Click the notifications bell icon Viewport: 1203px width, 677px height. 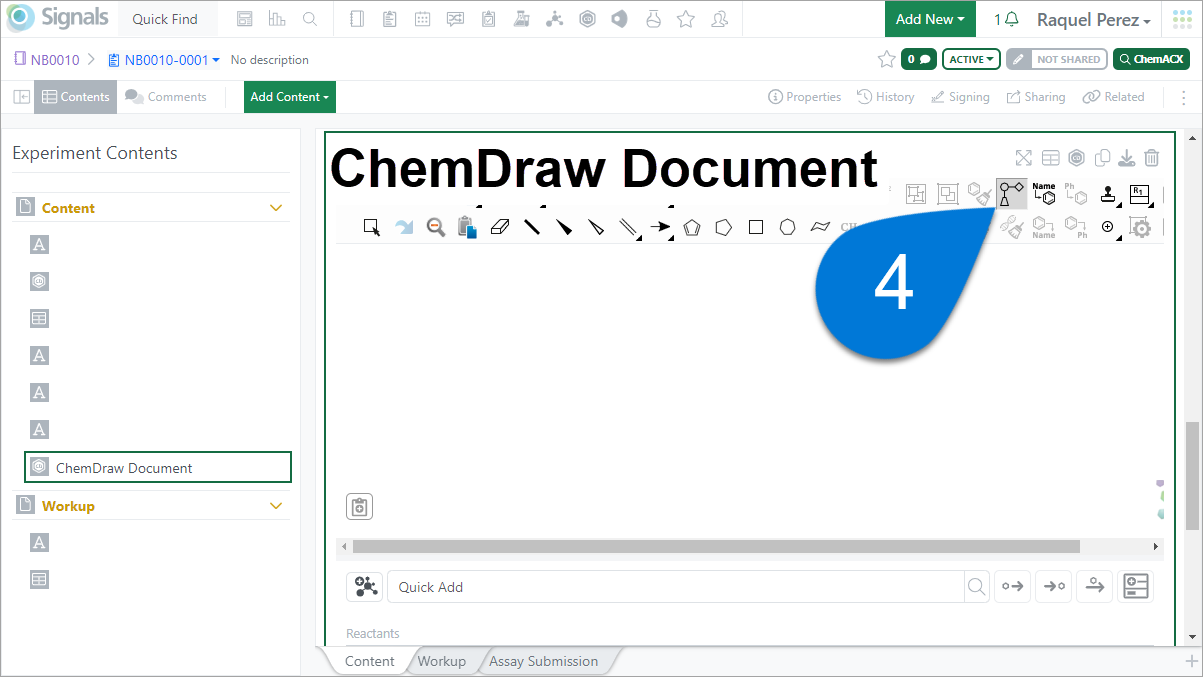pyautogui.click(x=1012, y=19)
